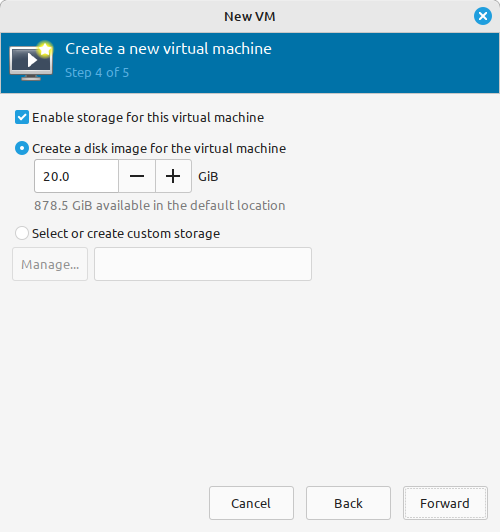
Task: Click the virtual machine monitor icon
Action: click(31, 61)
